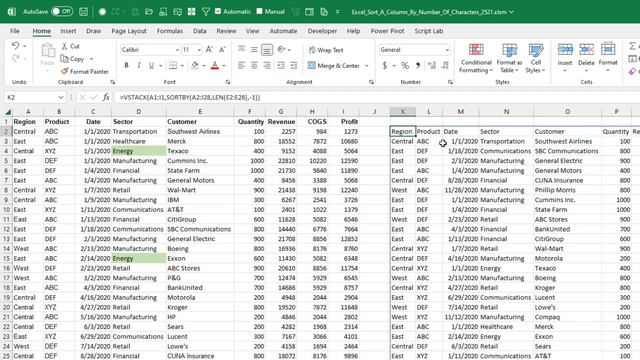Click the Cut button
The width and height of the screenshot is (640, 360).
pyautogui.click(x=71, y=46)
